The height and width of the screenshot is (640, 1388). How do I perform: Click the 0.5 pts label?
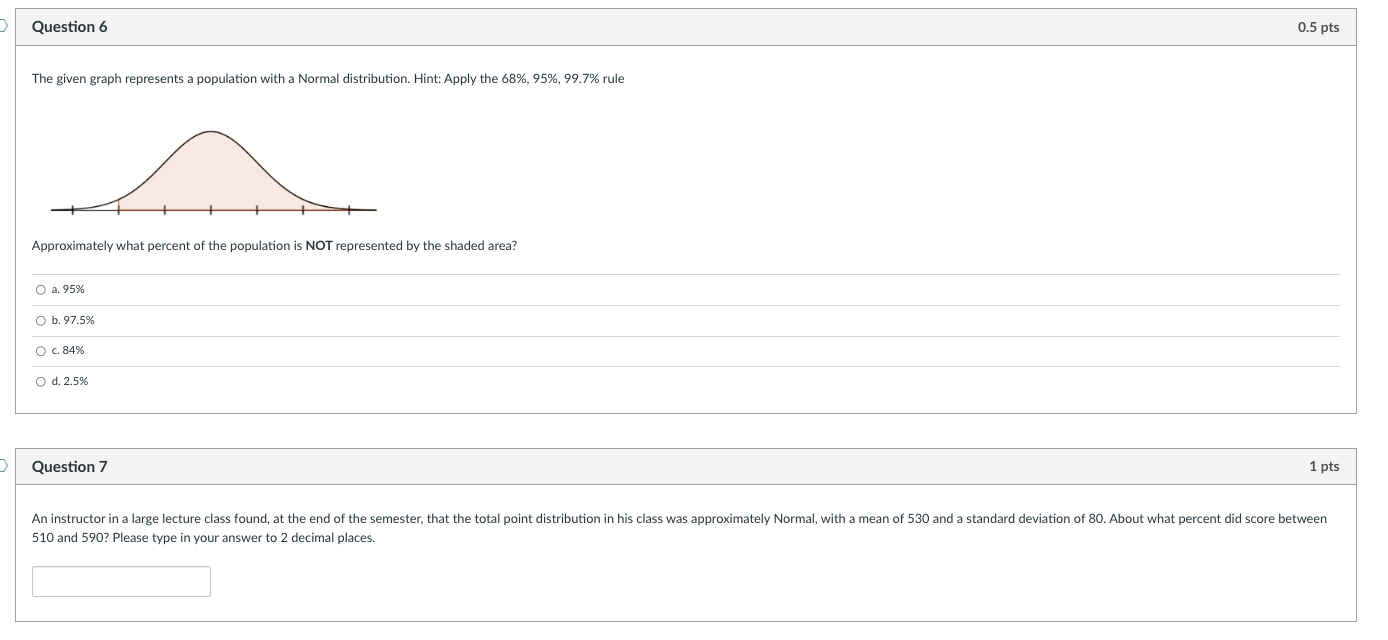click(1318, 27)
